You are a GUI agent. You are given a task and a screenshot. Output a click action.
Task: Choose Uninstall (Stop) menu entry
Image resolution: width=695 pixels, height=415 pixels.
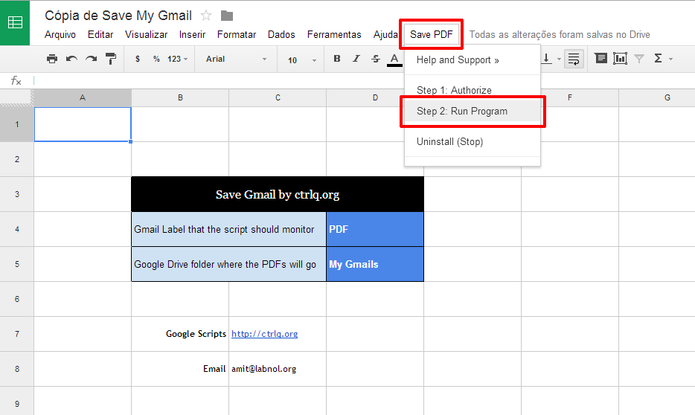(472, 142)
